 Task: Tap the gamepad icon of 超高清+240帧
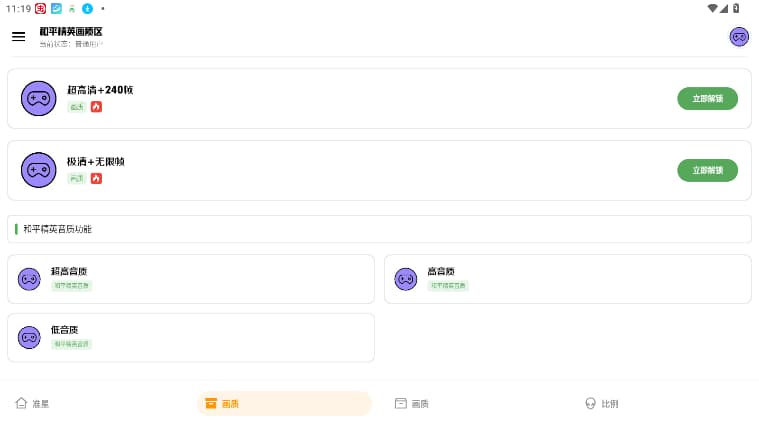click(x=39, y=98)
